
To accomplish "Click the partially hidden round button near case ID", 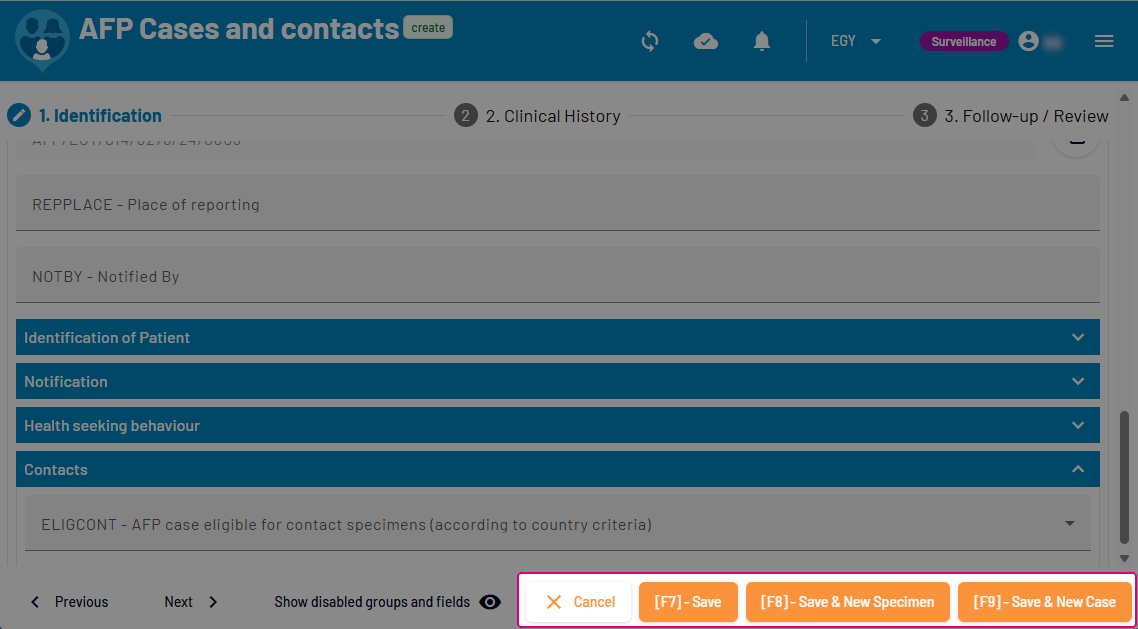I will (x=1076, y=143).
